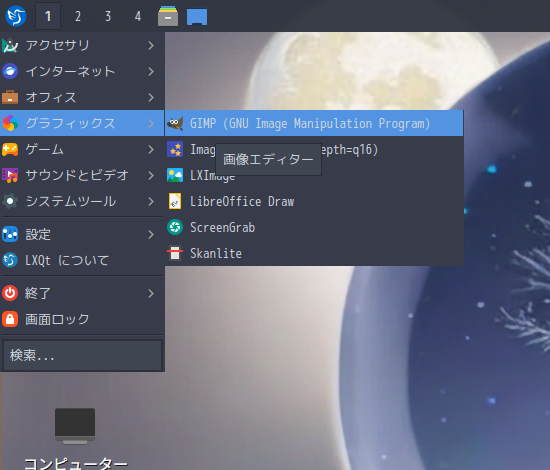Open the LXQt main menu bird icon
The height and width of the screenshot is (470, 550).
point(16,16)
